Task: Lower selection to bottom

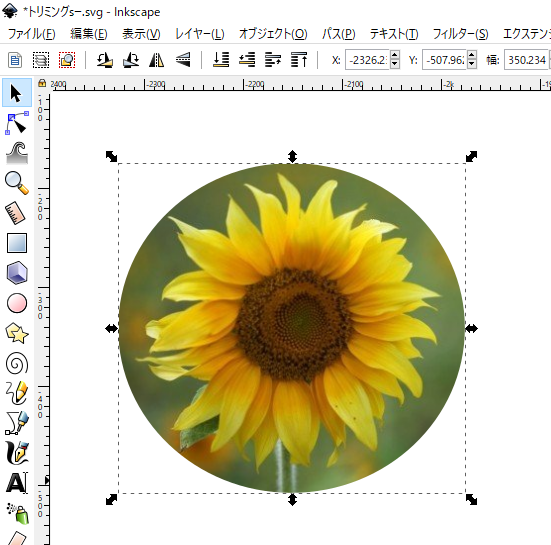Action: (221, 60)
